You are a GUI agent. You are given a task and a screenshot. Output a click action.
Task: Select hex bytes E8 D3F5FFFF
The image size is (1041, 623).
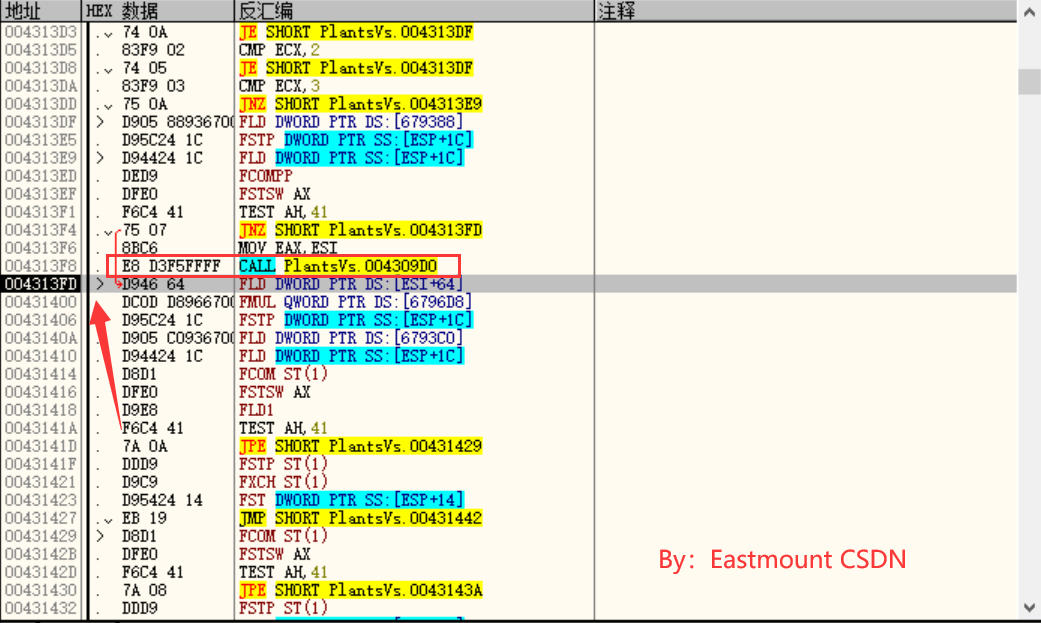pyautogui.click(x=171, y=266)
